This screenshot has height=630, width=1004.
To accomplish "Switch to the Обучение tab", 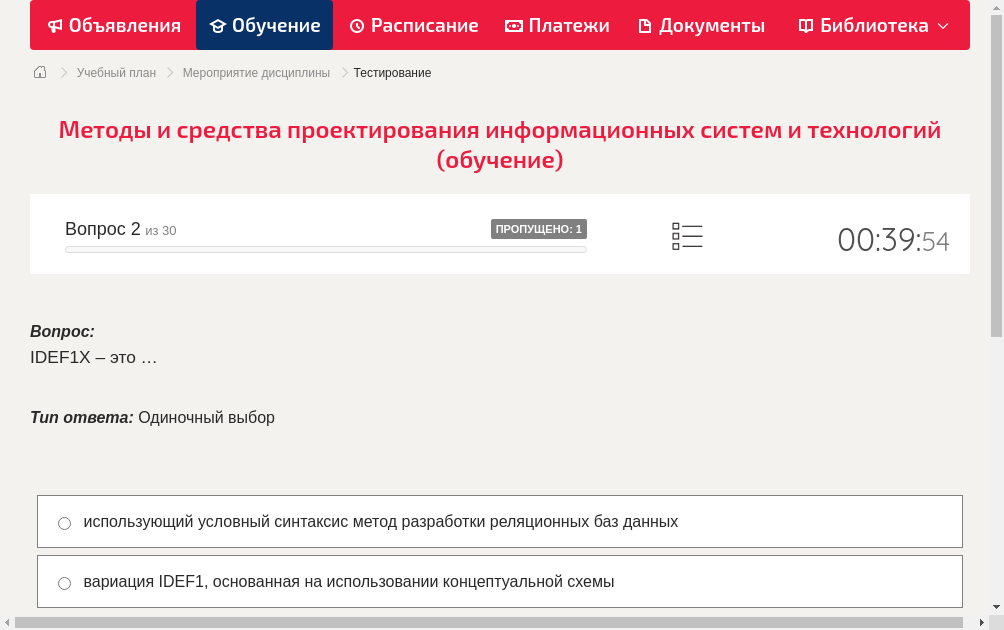I will coord(264,25).
